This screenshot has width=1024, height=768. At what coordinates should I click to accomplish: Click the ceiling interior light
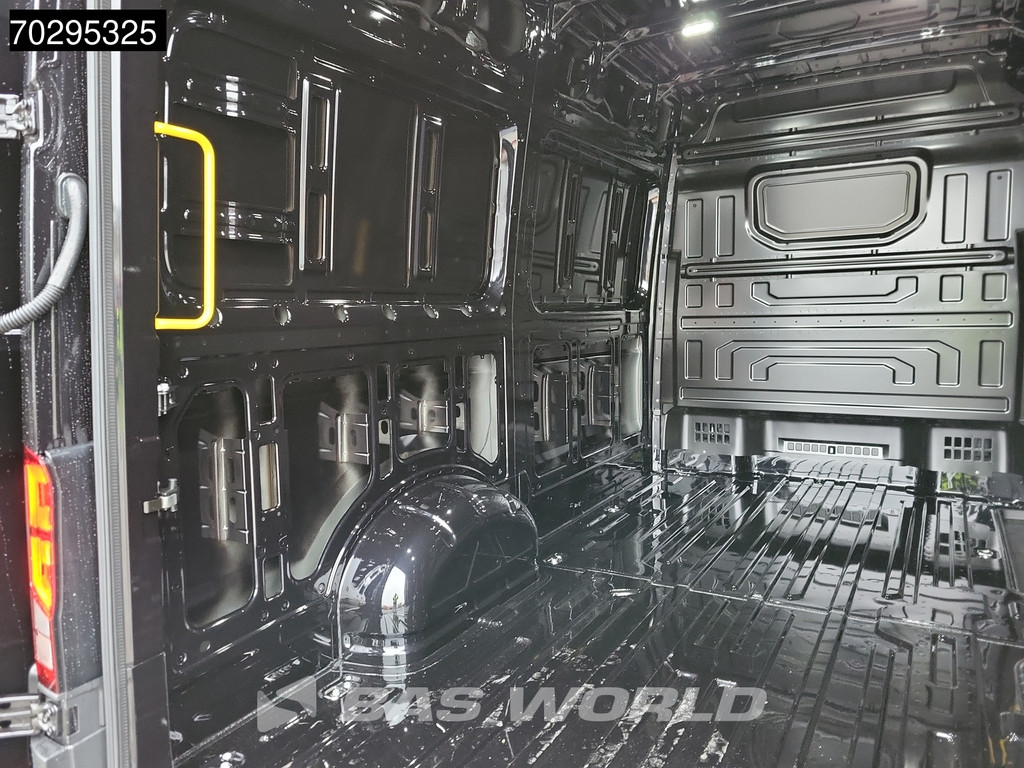coord(698,27)
